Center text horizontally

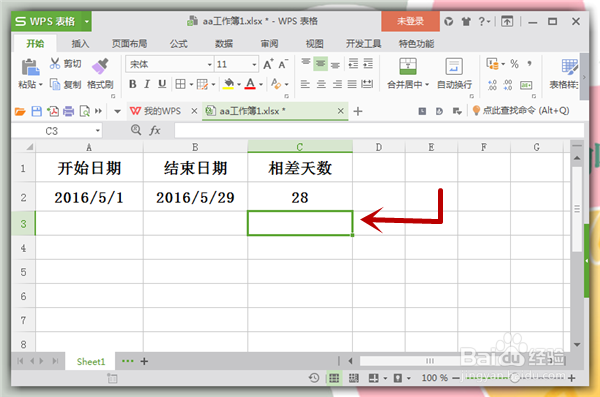pos(321,84)
